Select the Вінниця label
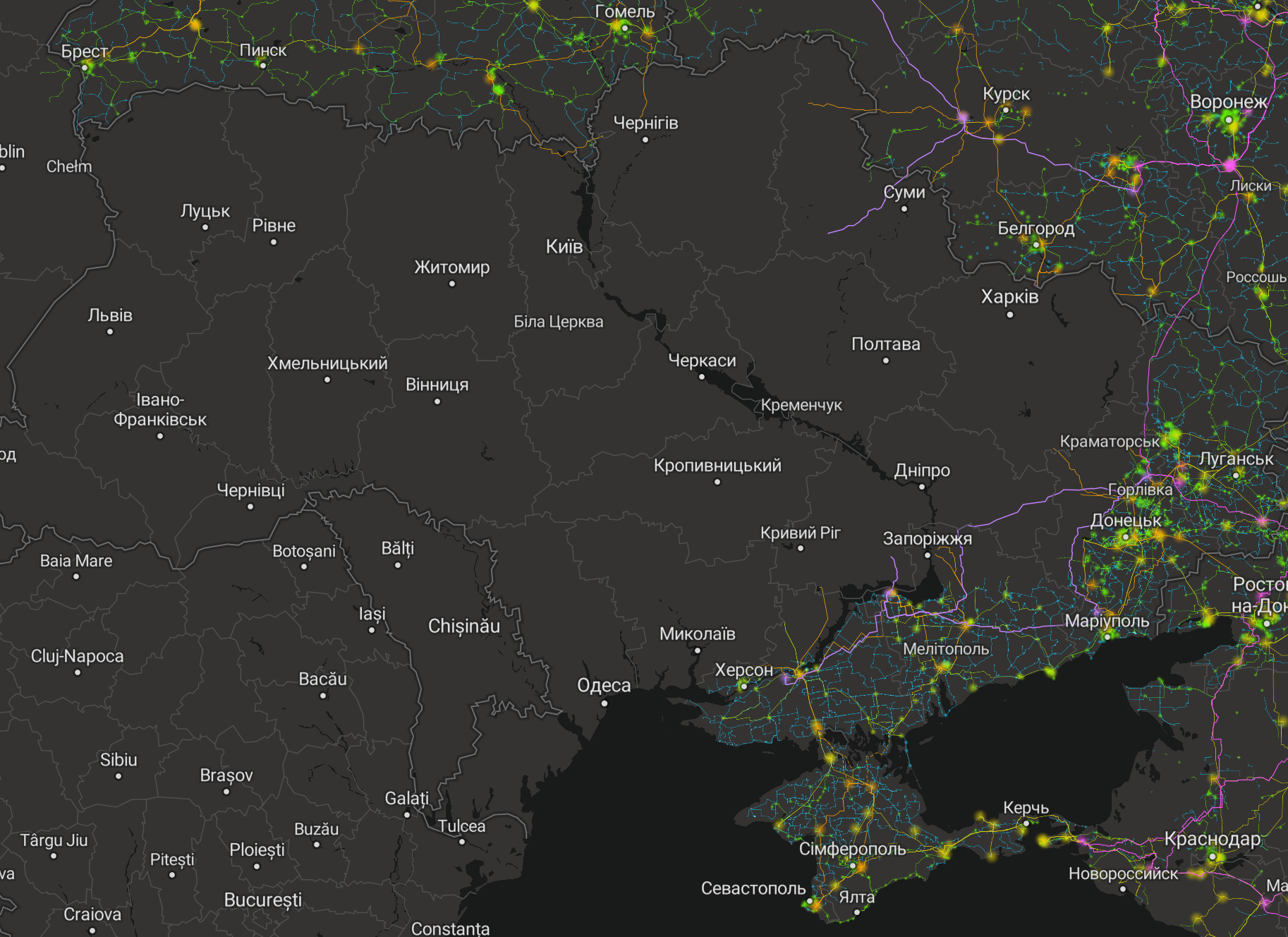This screenshot has width=1288, height=937. (x=437, y=385)
